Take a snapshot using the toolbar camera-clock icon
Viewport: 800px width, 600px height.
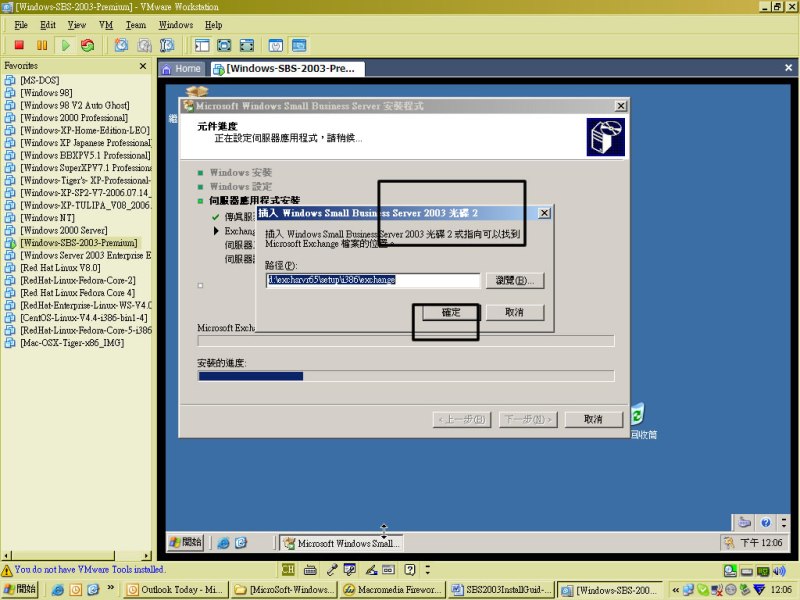click(121, 45)
